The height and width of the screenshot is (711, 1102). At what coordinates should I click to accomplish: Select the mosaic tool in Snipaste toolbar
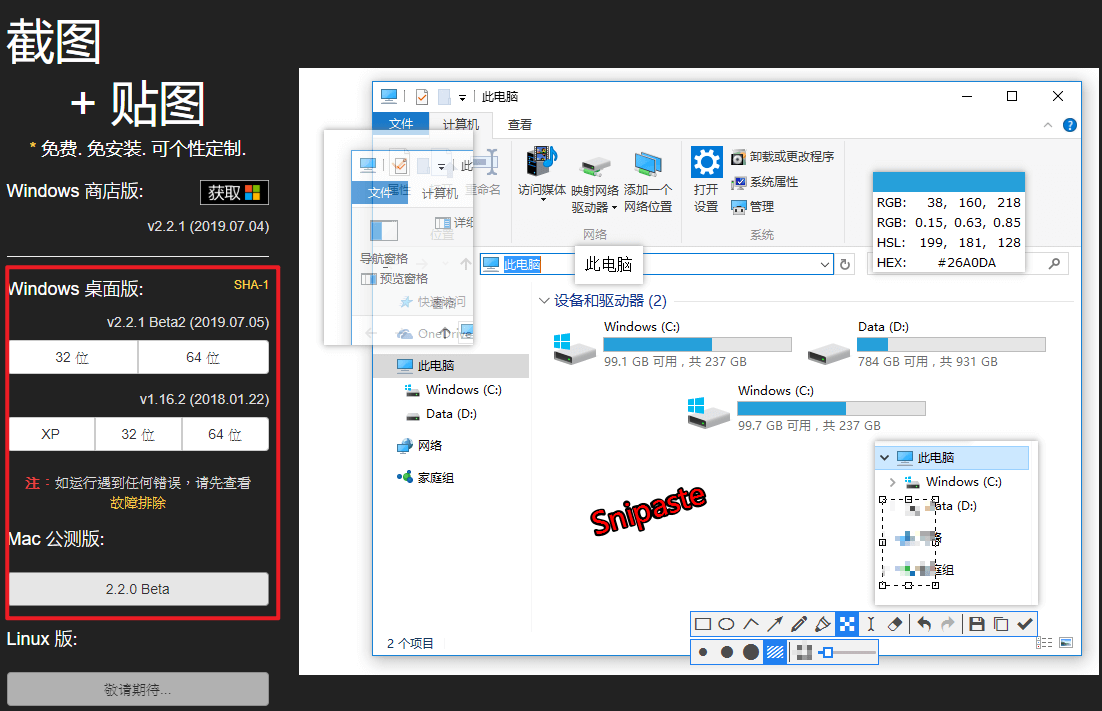click(x=846, y=623)
